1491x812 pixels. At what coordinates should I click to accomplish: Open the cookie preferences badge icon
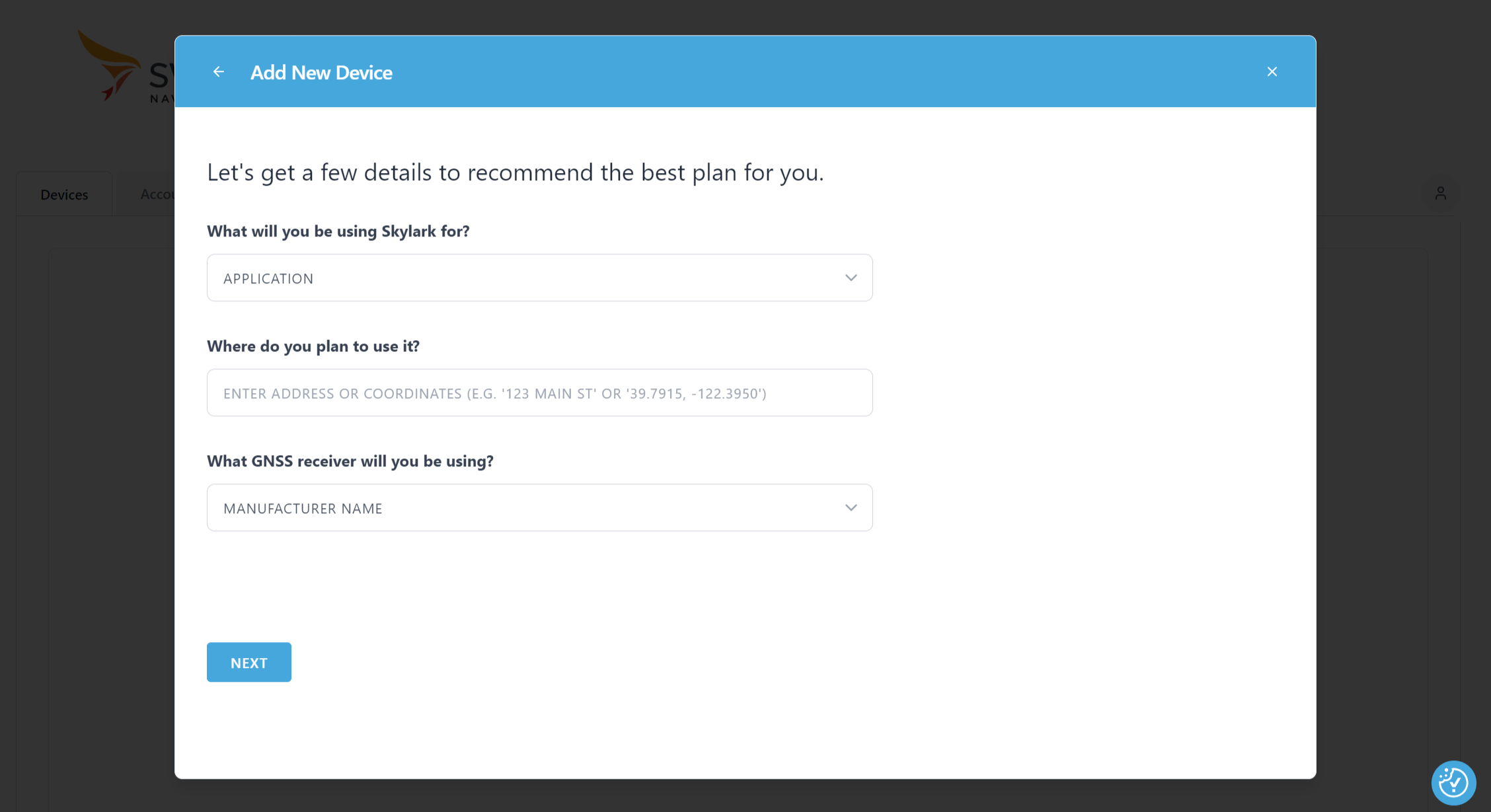1453,782
